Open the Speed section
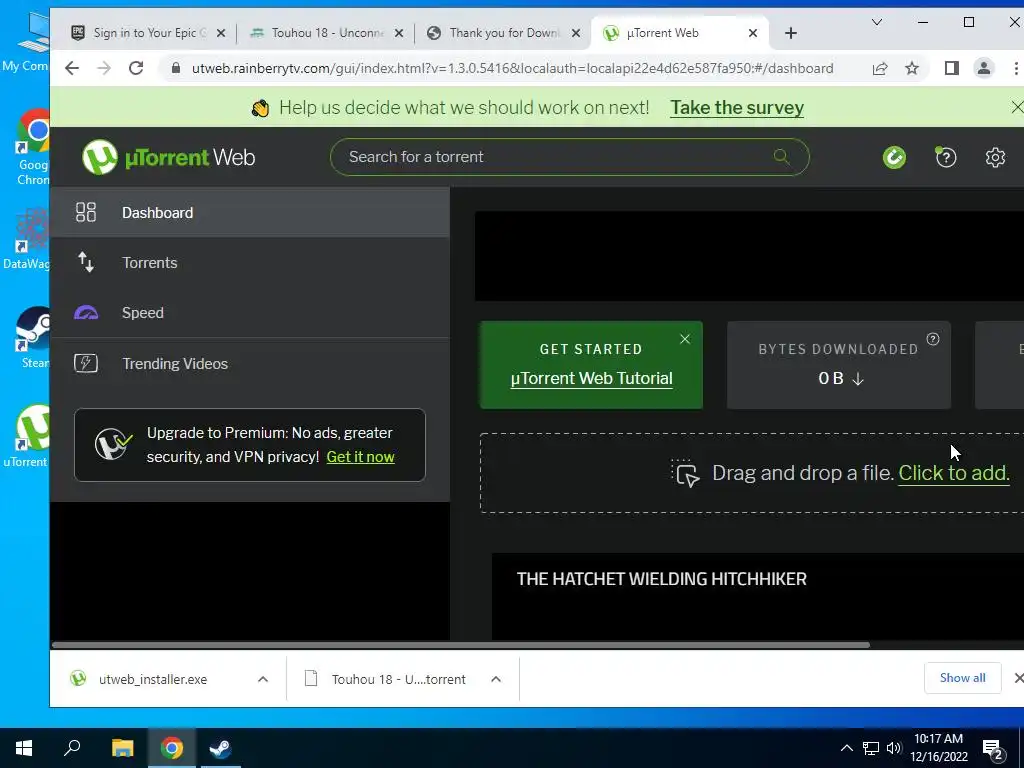 click(249, 313)
